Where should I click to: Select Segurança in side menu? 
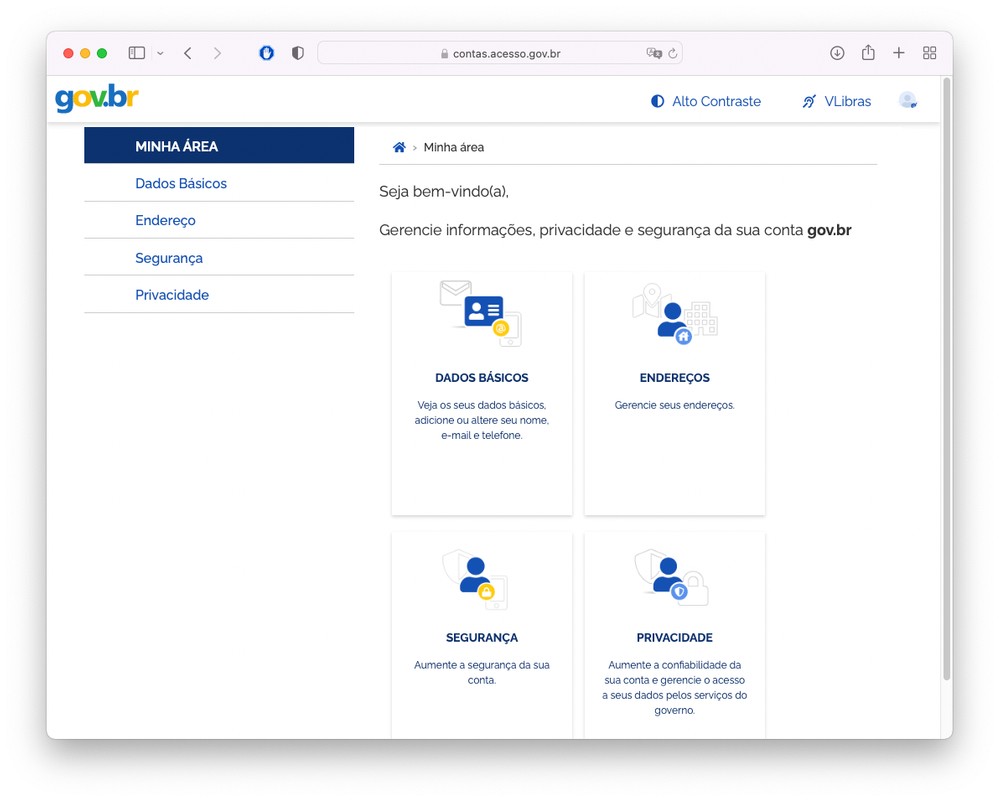tap(169, 258)
